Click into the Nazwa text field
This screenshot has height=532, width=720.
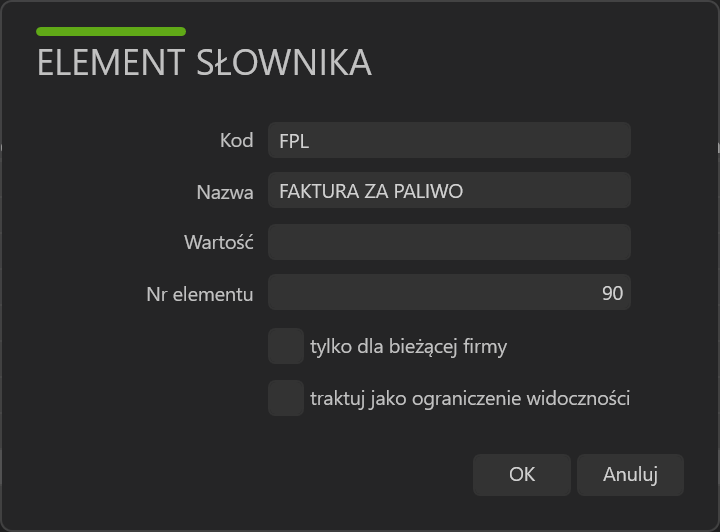pos(449,190)
